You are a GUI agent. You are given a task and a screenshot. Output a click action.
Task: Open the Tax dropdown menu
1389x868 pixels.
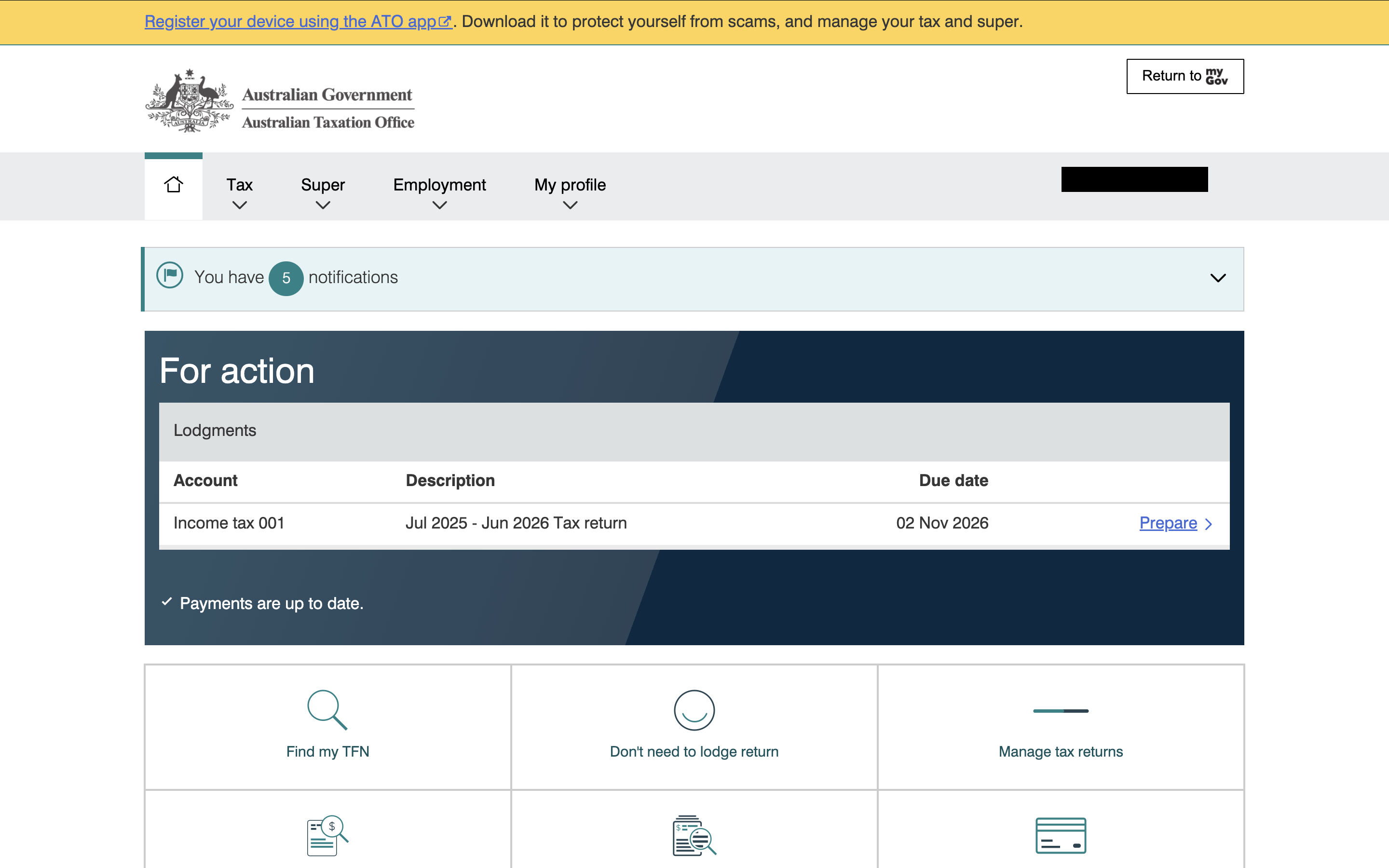(239, 193)
